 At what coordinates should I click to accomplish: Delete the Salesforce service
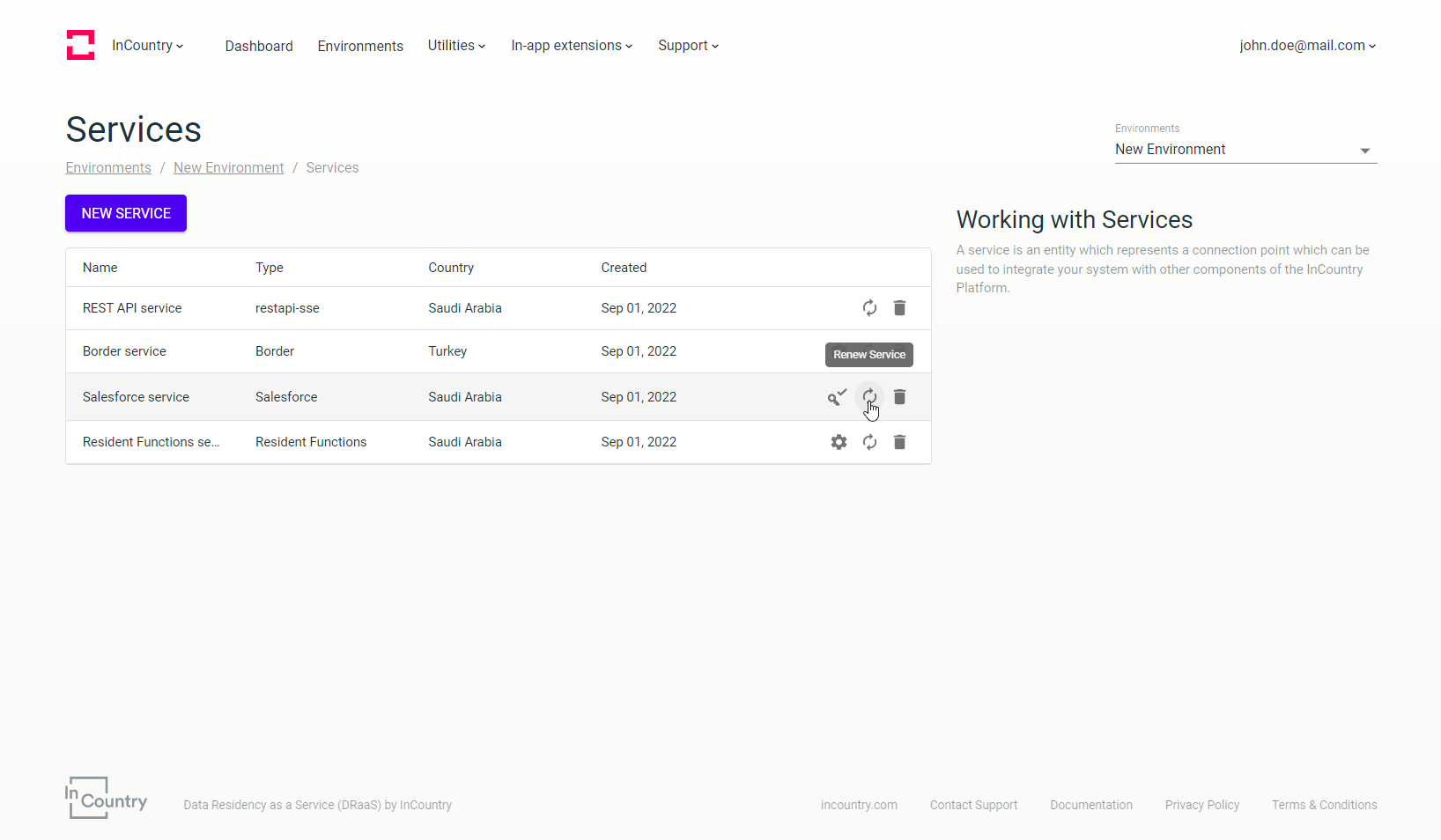coord(899,397)
